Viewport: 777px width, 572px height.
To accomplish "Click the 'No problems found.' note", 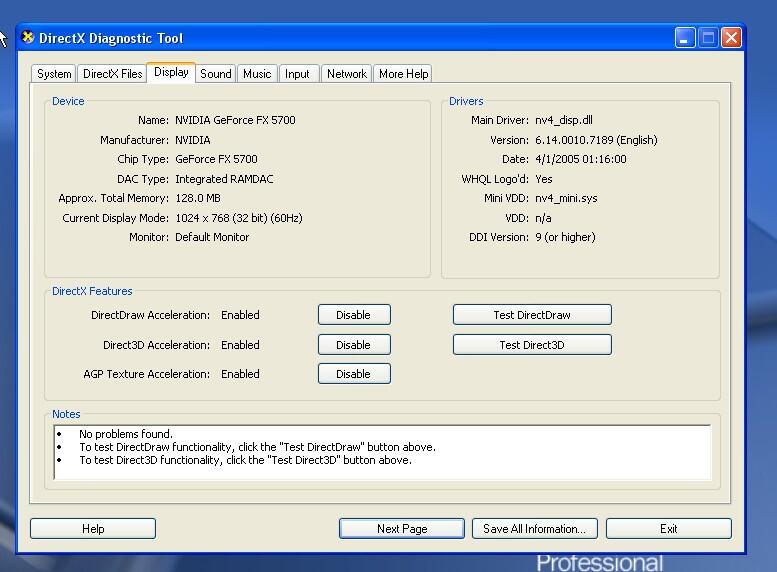I will 126,434.
